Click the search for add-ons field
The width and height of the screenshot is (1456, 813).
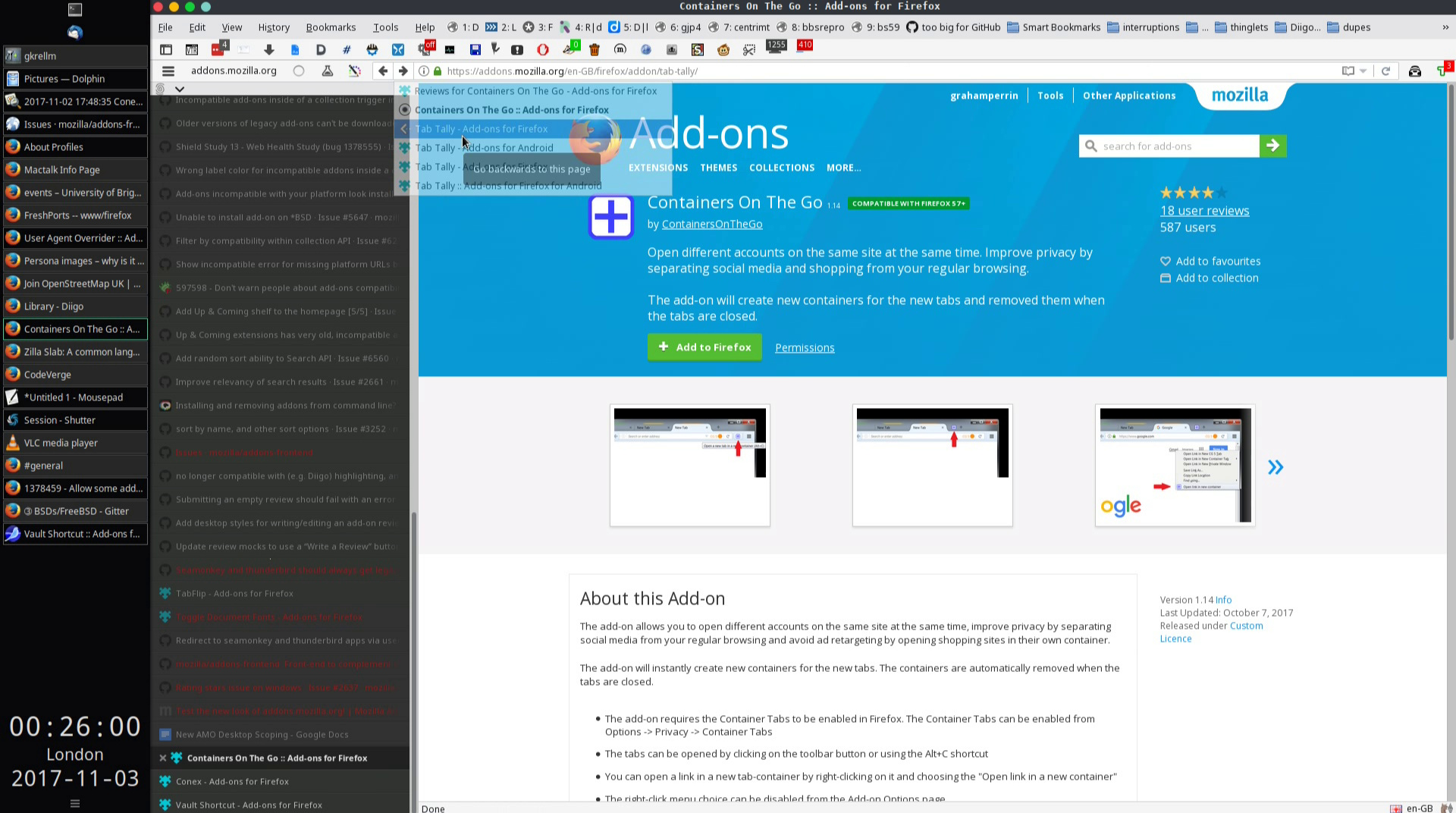tap(1169, 146)
